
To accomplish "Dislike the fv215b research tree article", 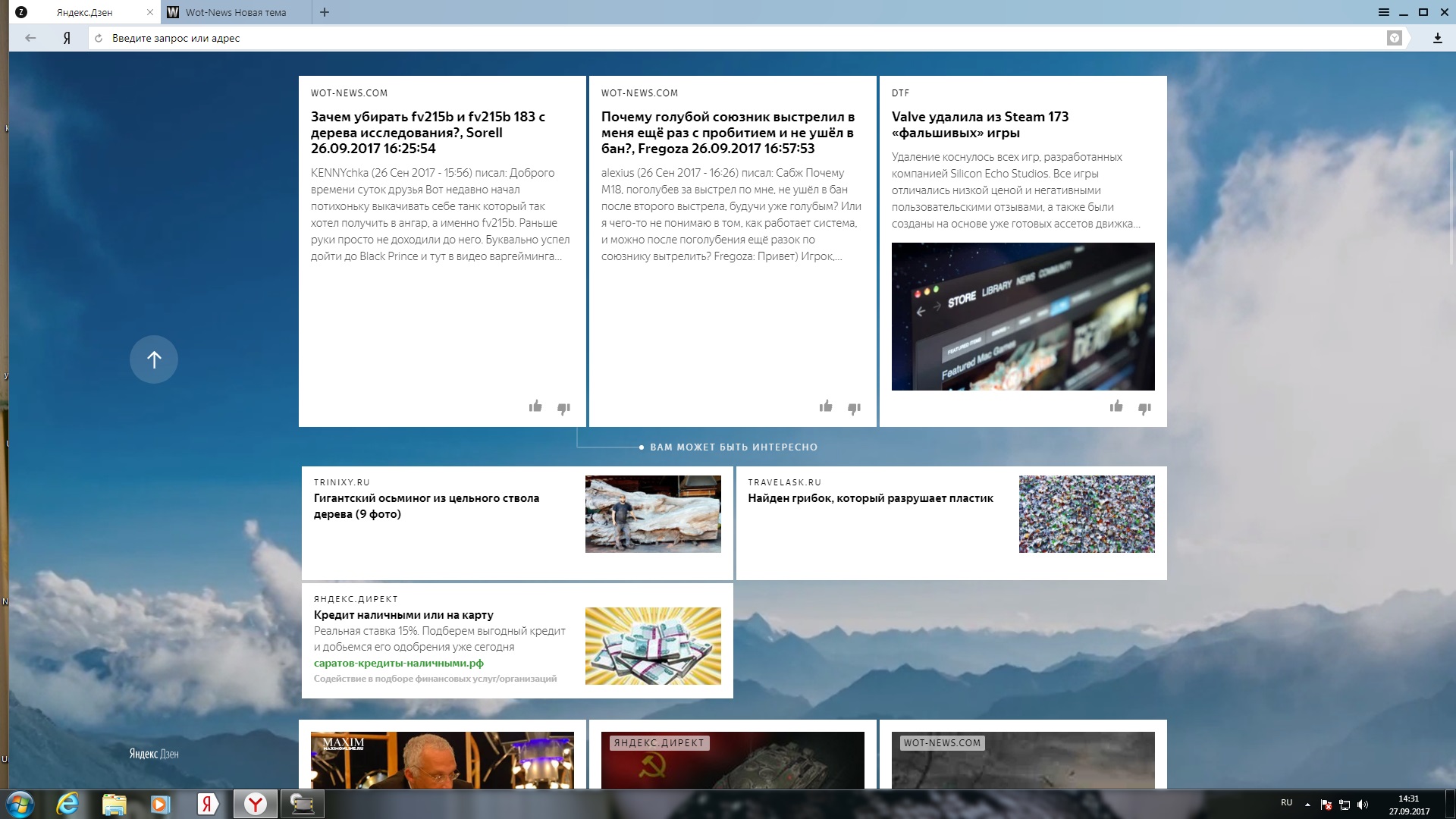I will click(x=563, y=409).
